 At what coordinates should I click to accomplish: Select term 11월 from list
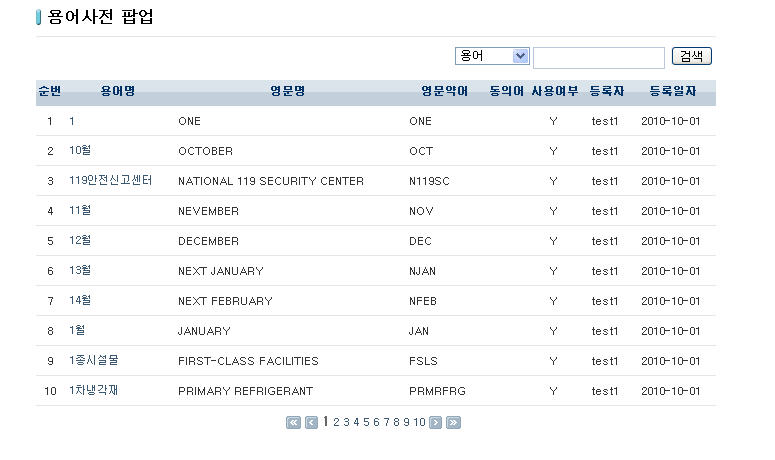80,211
